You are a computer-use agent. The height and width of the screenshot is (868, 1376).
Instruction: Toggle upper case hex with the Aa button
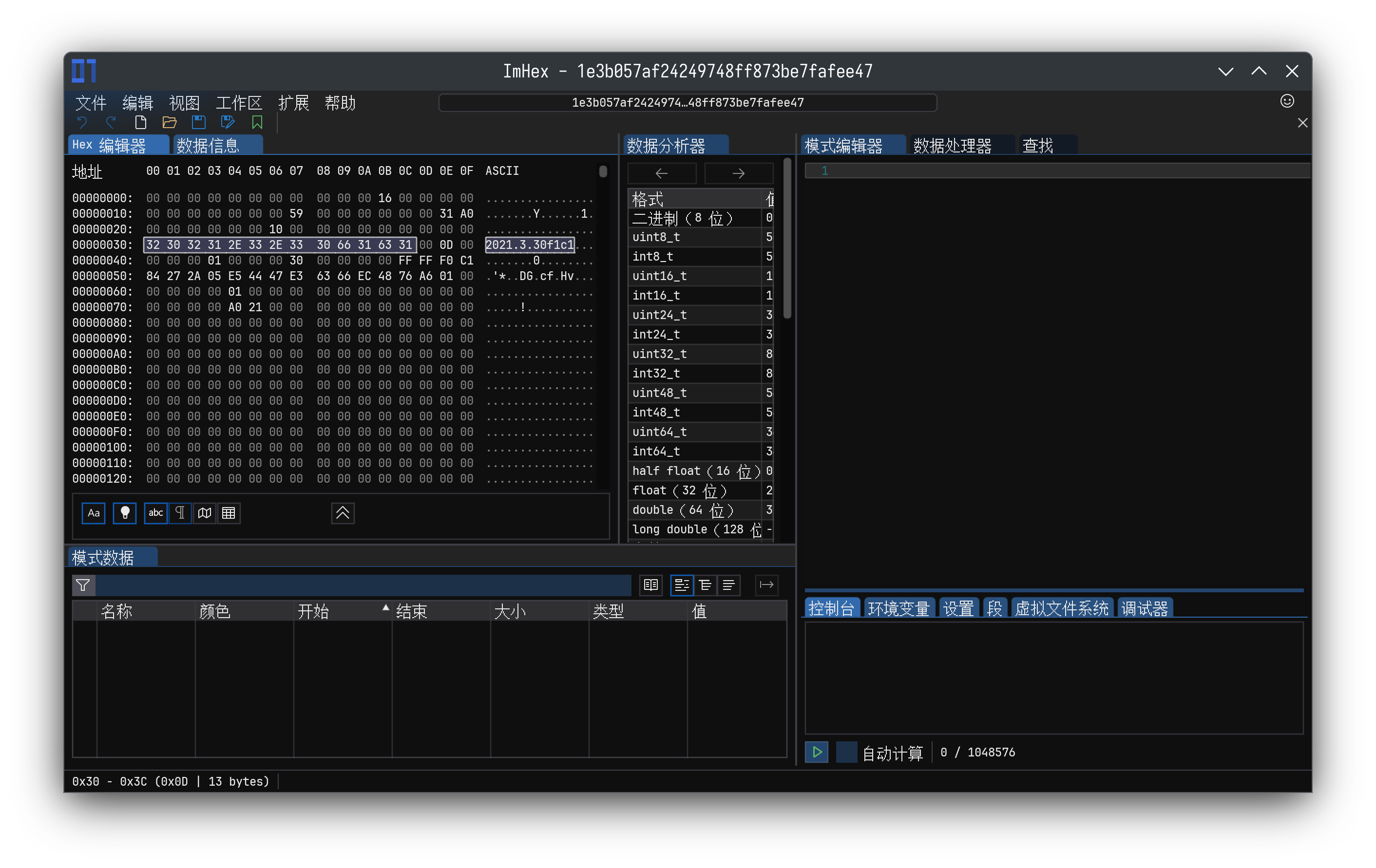pyautogui.click(x=94, y=512)
